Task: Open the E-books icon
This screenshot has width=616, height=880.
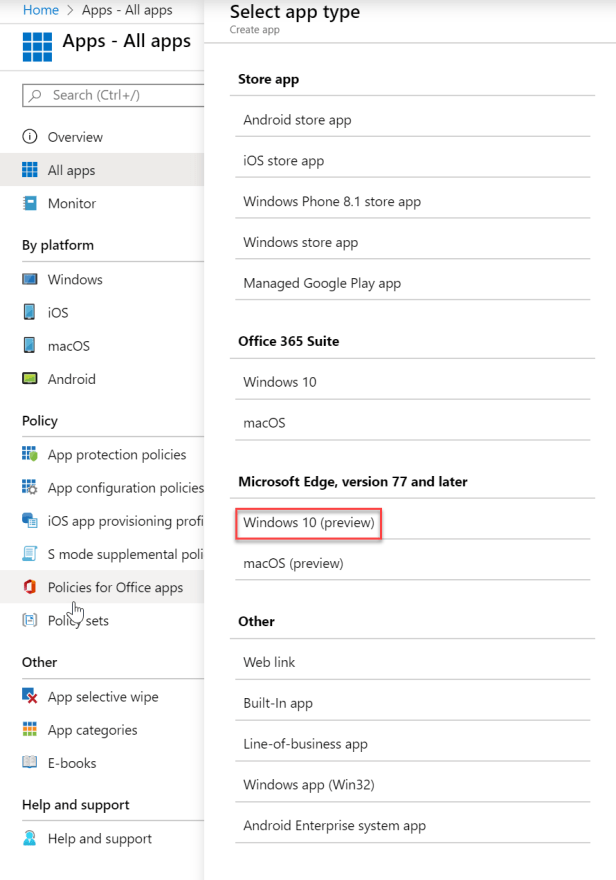Action: pyautogui.click(x=30, y=763)
